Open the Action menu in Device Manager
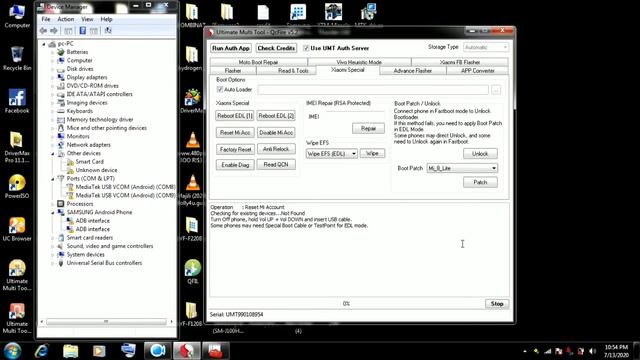 coord(66,19)
